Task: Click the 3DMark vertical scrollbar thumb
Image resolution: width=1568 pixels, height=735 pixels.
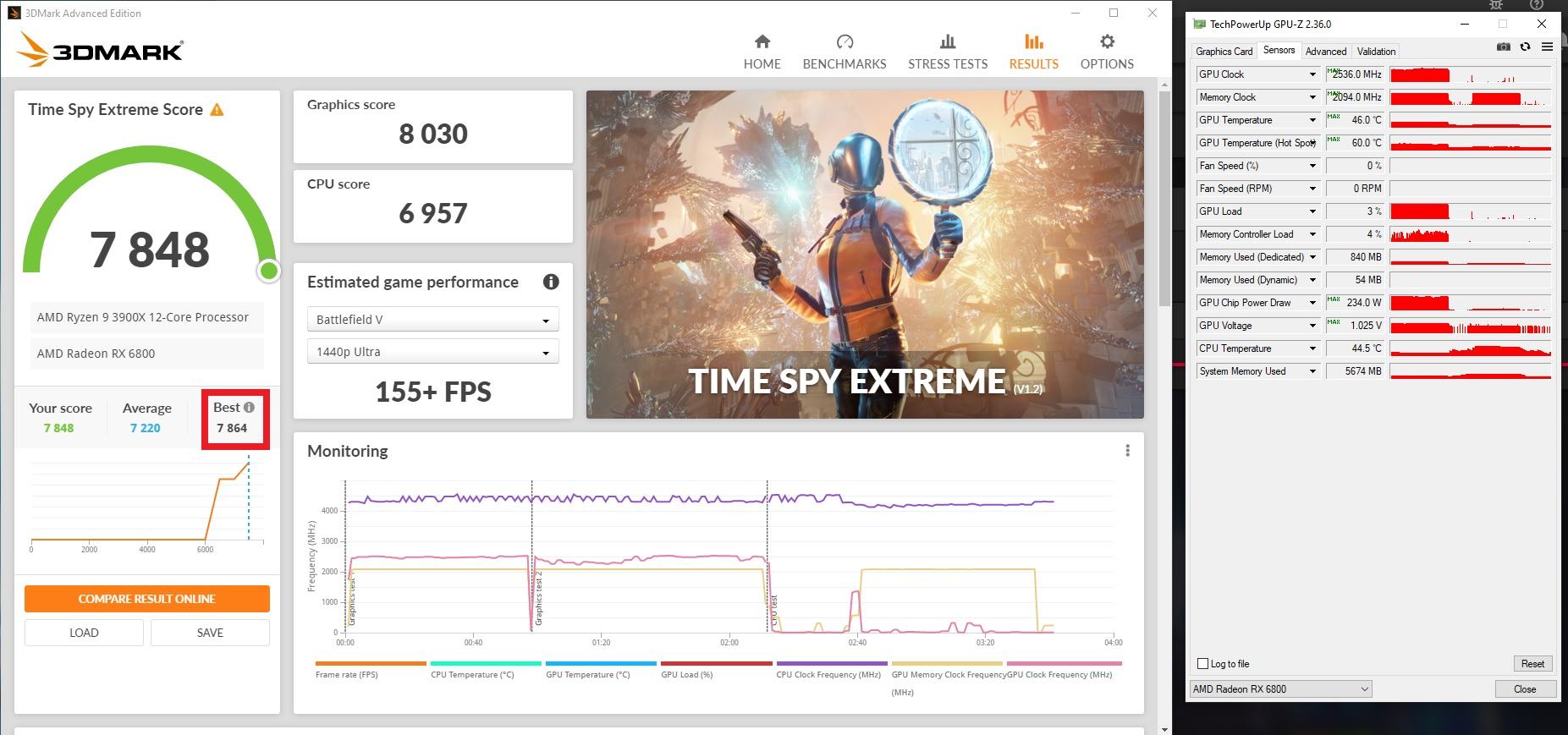Action: (x=1164, y=197)
